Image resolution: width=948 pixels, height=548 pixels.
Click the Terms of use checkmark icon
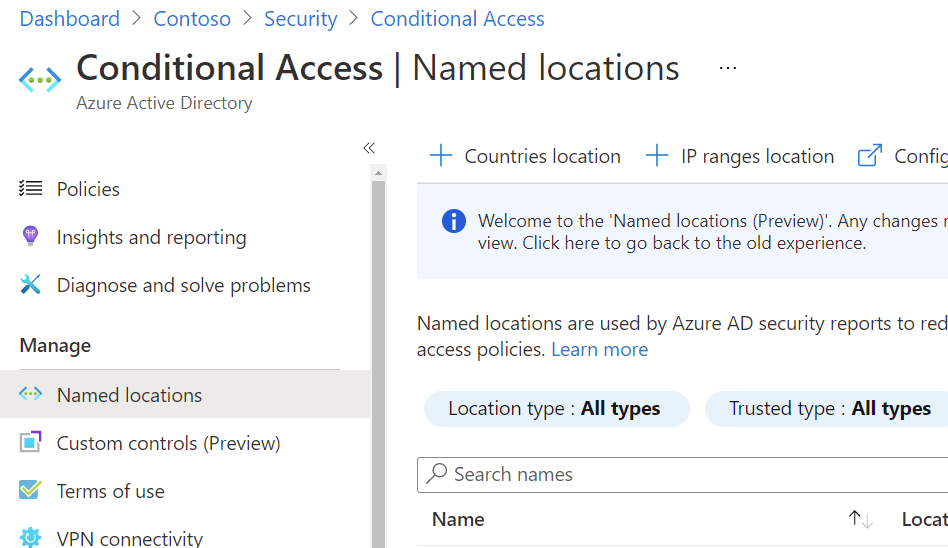(x=30, y=490)
